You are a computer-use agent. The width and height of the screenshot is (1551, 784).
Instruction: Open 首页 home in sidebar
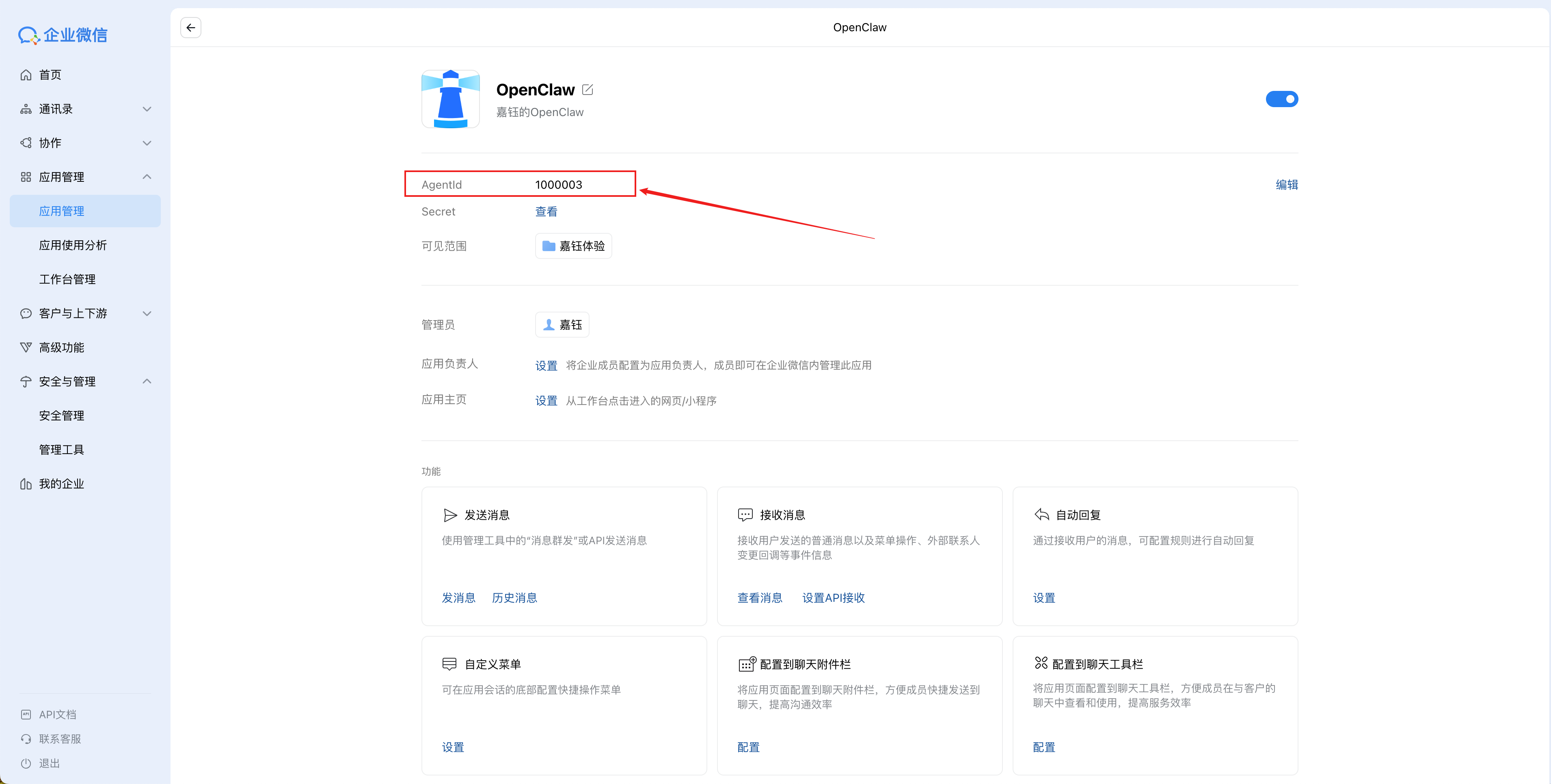coord(50,75)
